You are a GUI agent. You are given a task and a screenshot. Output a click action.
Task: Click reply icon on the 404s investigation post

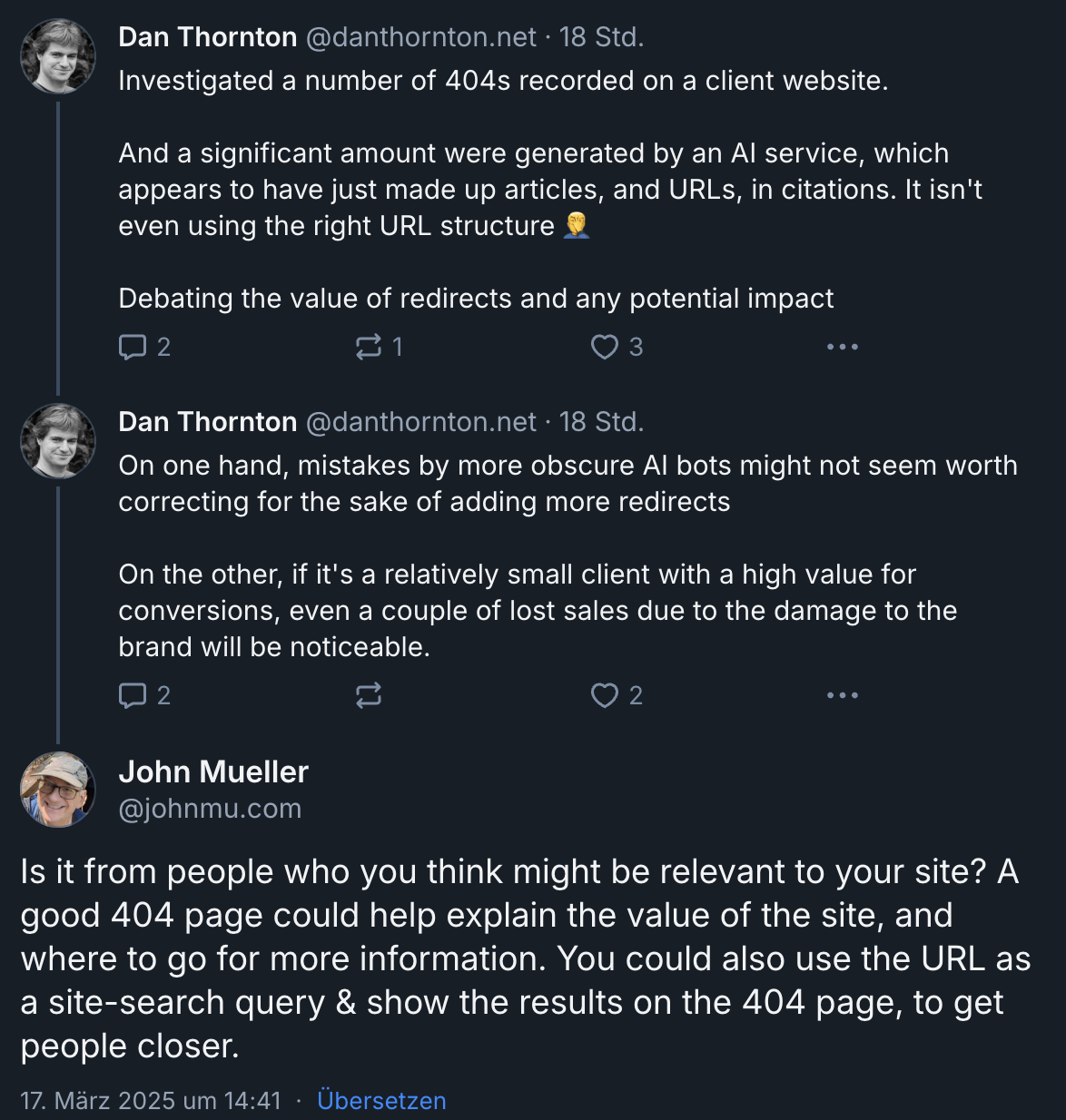(133, 347)
